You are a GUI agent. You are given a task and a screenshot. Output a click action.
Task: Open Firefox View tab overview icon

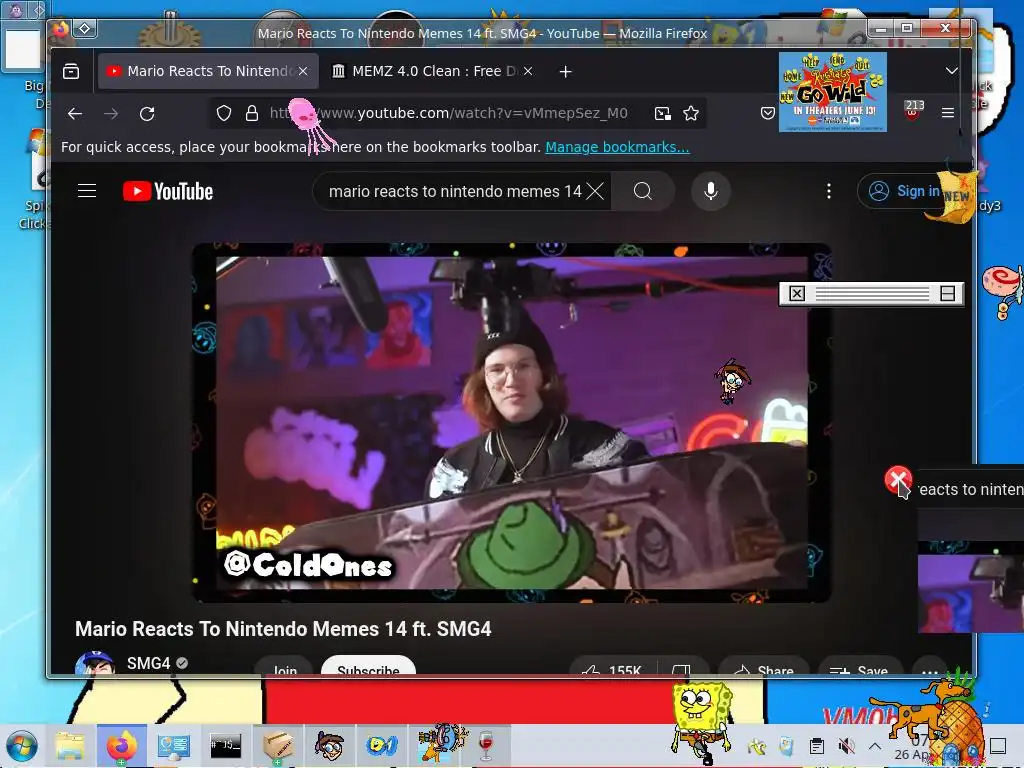point(71,71)
